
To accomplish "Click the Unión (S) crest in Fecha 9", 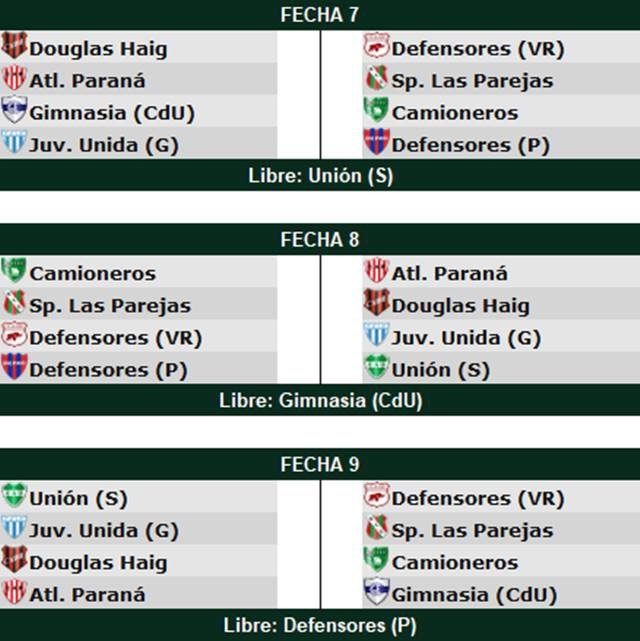I will [14, 497].
